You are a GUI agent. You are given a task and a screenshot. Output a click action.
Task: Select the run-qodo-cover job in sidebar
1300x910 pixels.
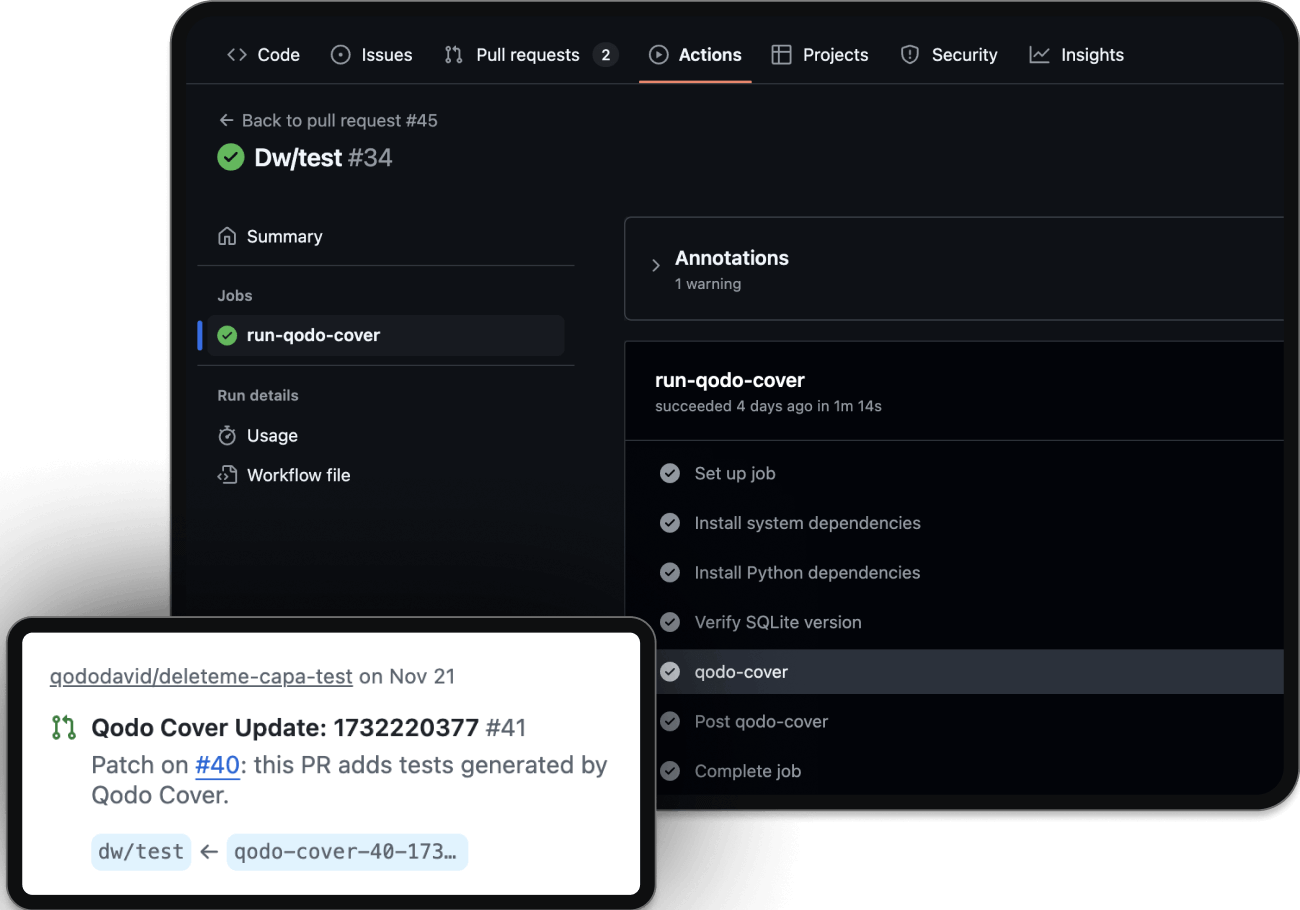tap(386, 335)
